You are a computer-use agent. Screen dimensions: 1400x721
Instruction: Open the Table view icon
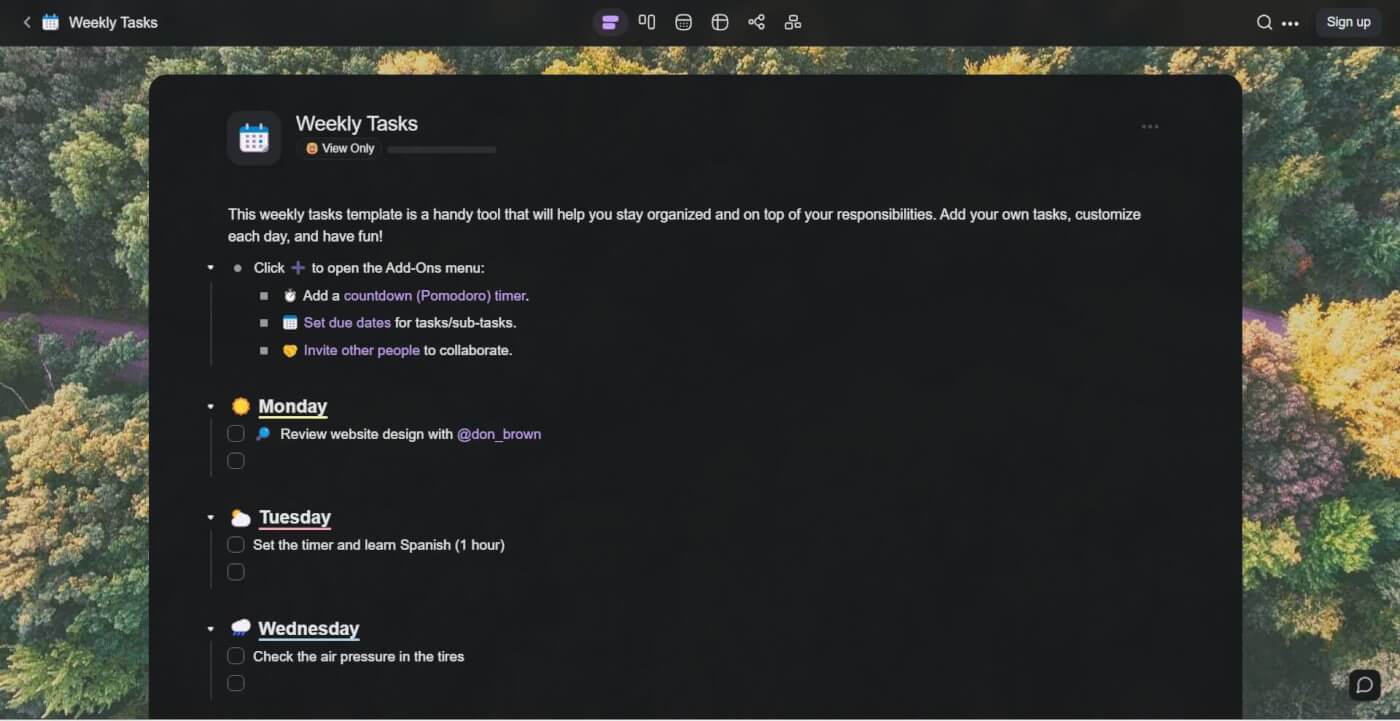click(x=720, y=22)
